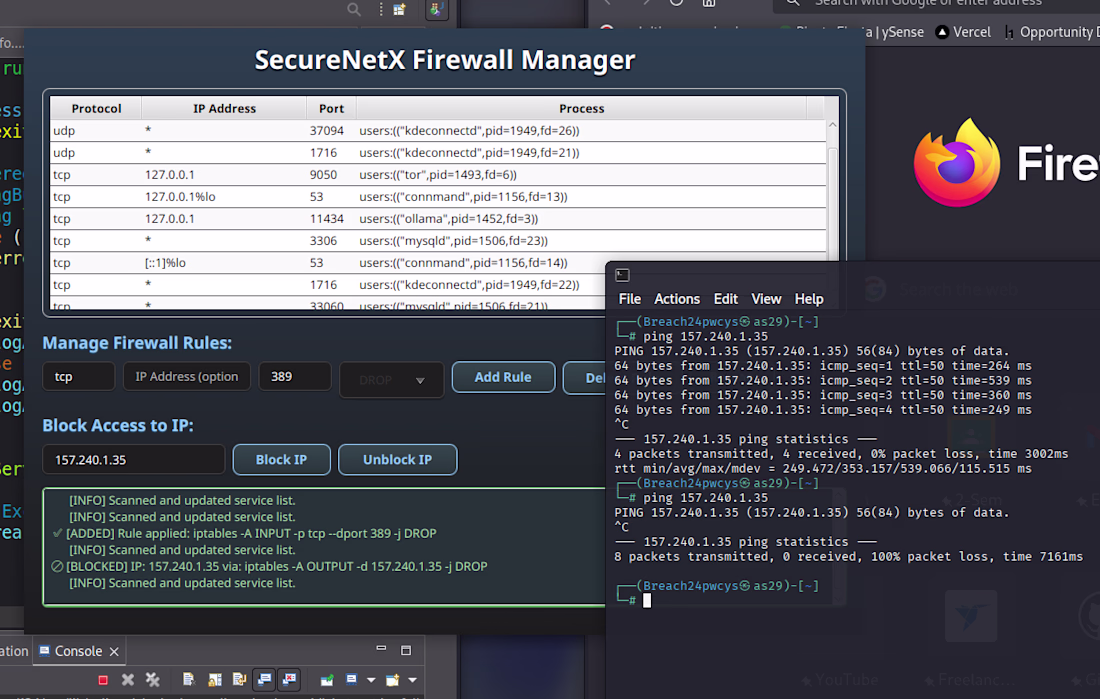Open the DROP action dropdown
1100x699 pixels.
coord(391,380)
